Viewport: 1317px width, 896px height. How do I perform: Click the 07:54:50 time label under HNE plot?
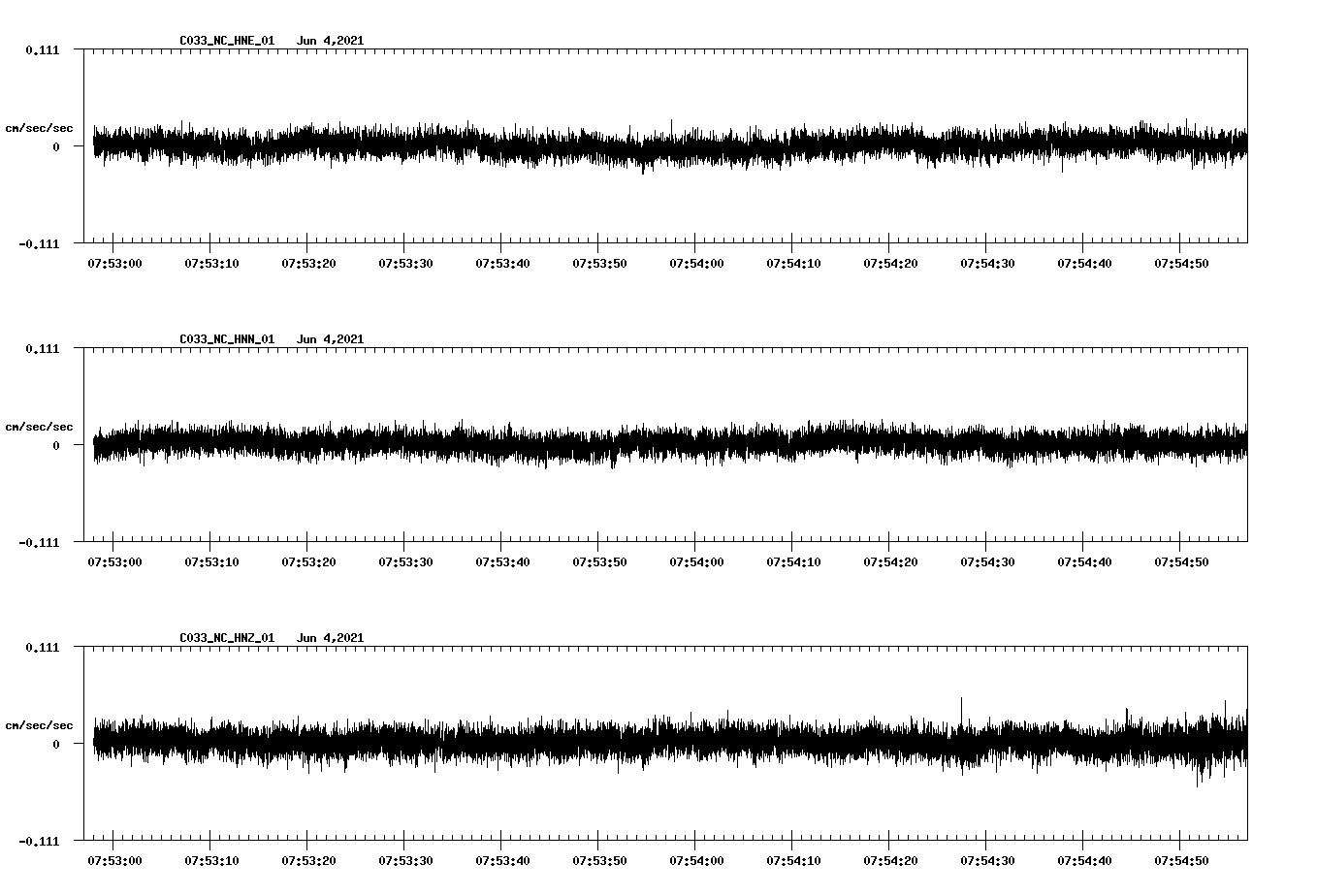[1181, 263]
